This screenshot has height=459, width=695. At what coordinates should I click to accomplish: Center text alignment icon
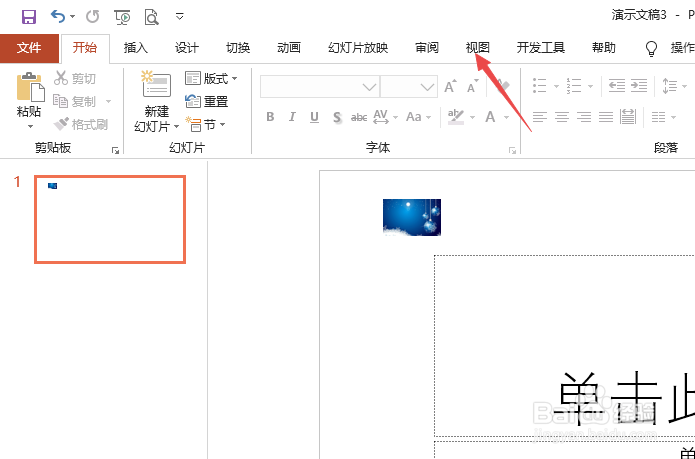point(562,117)
